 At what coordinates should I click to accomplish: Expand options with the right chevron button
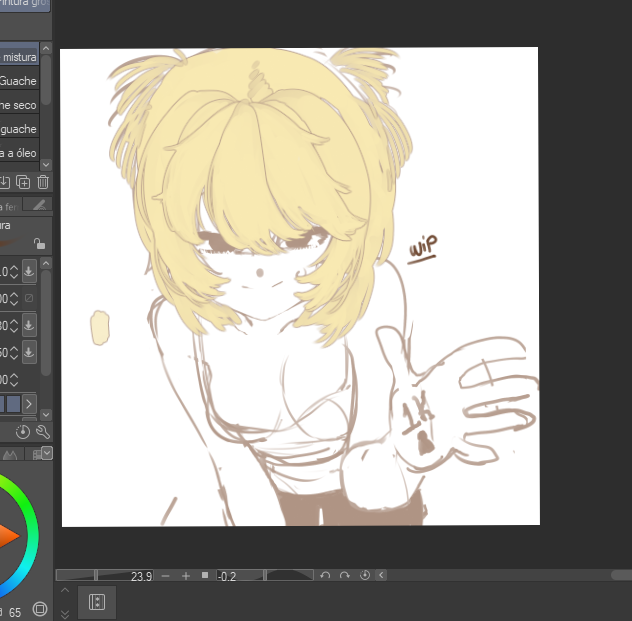(29, 404)
